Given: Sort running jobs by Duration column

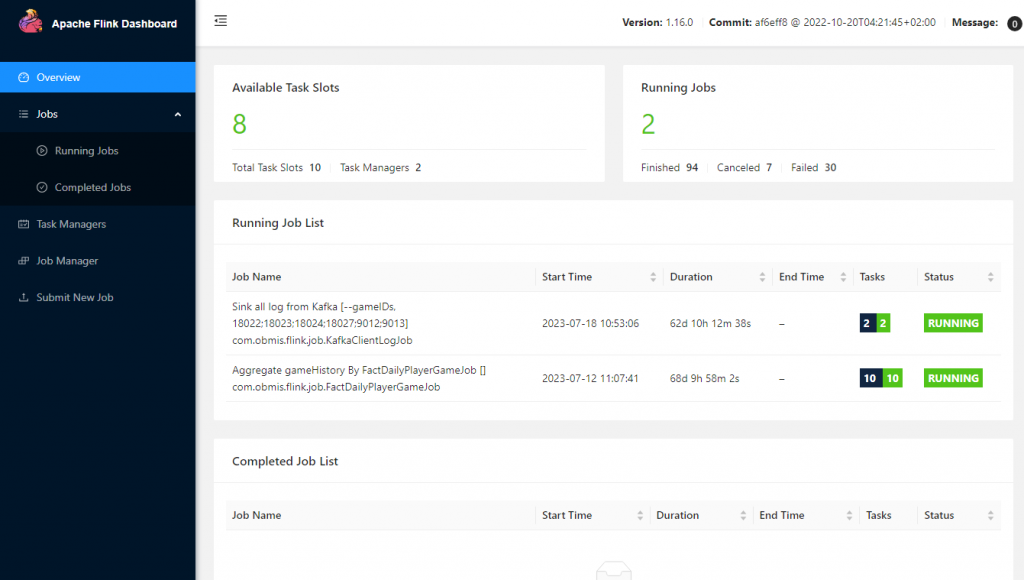Looking at the screenshot, I should click(763, 277).
